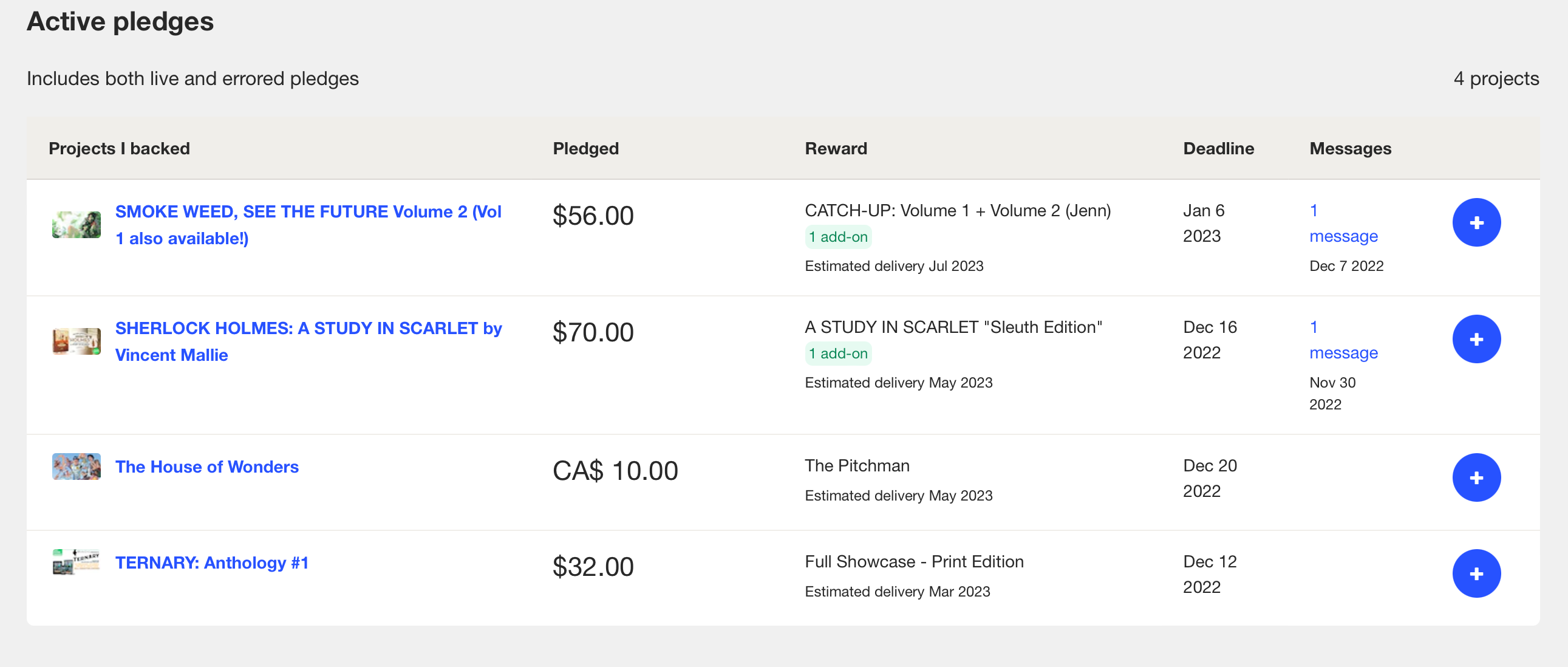
Task: Click the 1 add-on badge under Sleuth Edition
Action: click(x=838, y=354)
